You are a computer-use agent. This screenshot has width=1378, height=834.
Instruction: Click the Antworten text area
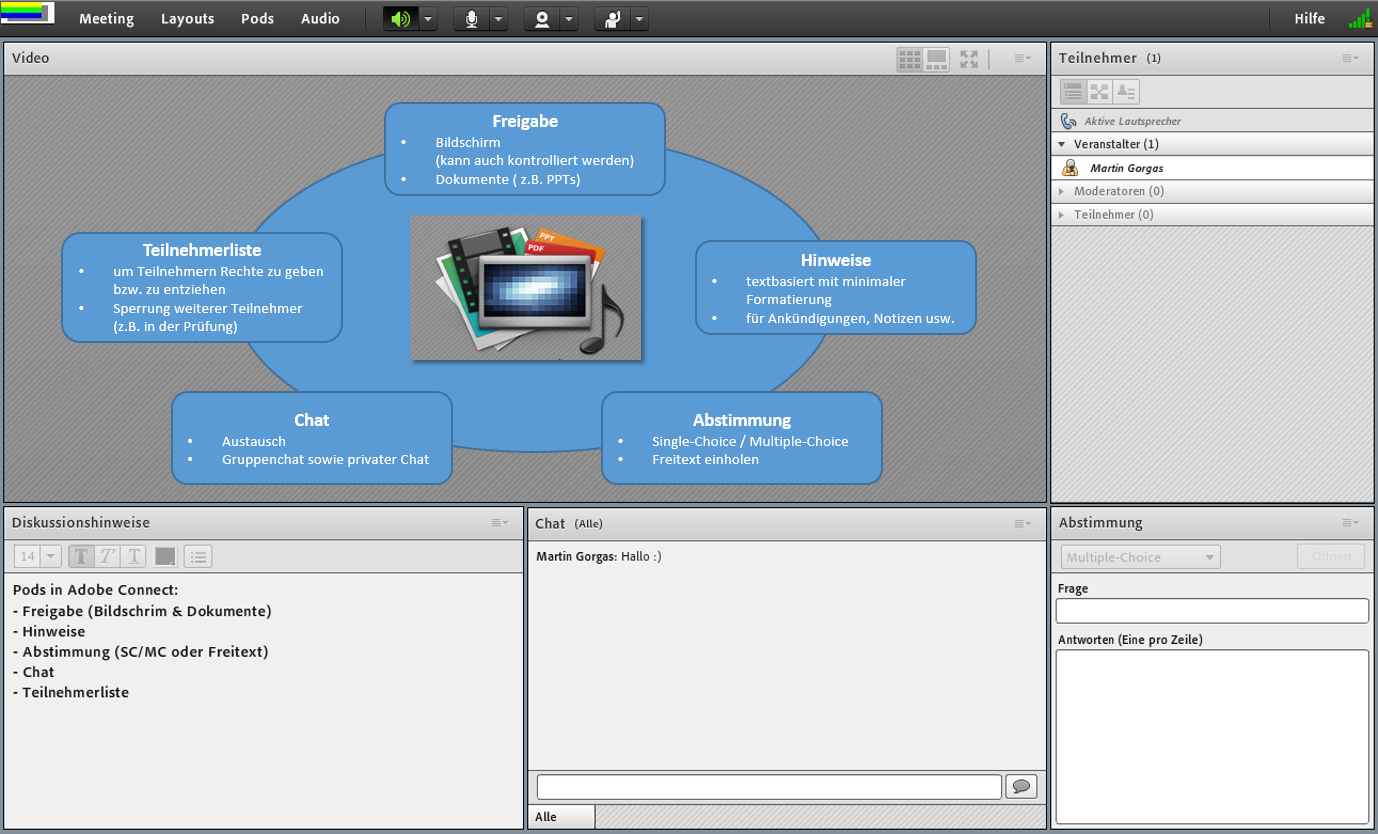(x=1212, y=737)
